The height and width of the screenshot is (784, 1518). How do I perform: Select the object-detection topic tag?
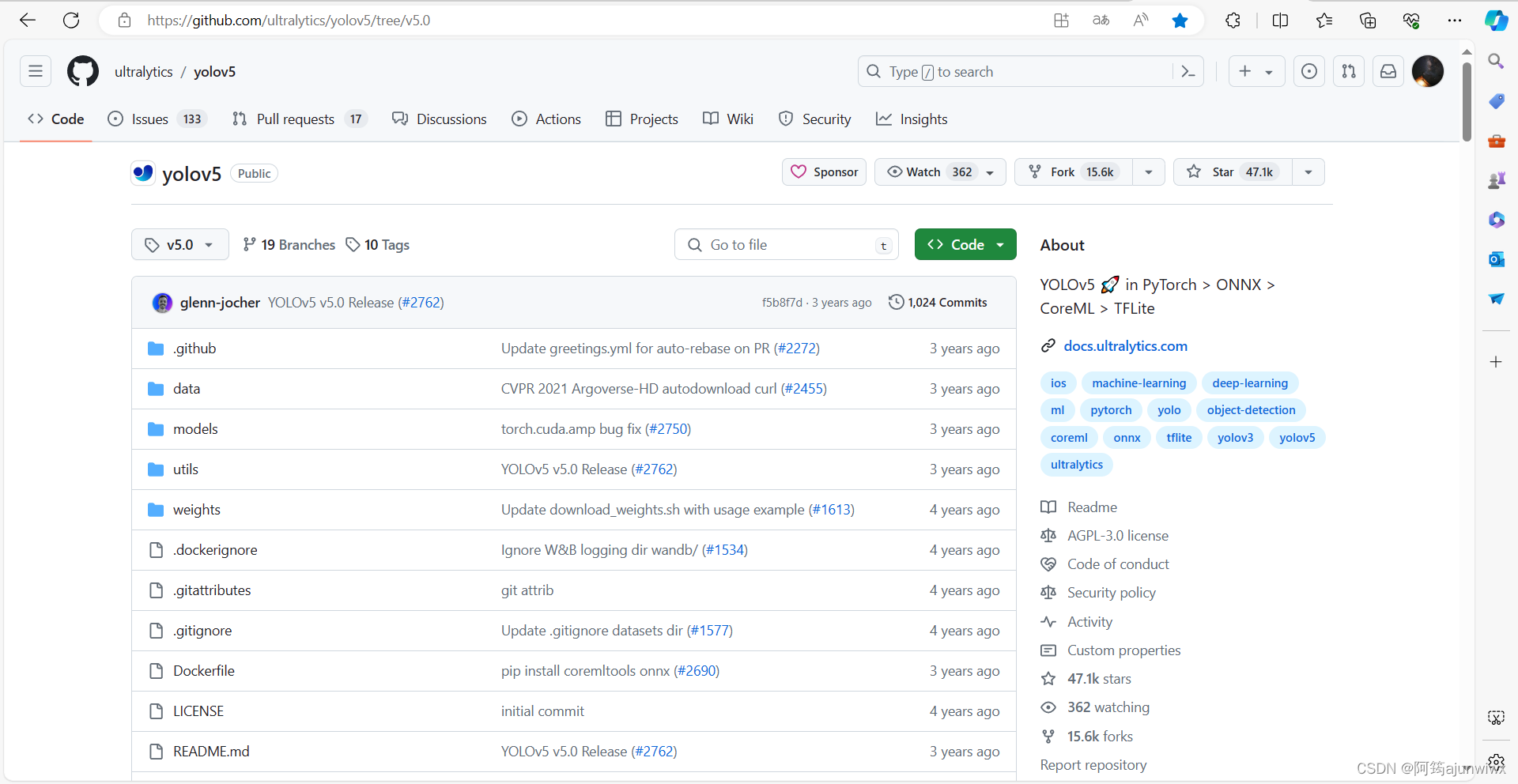[x=1251, y=410]
